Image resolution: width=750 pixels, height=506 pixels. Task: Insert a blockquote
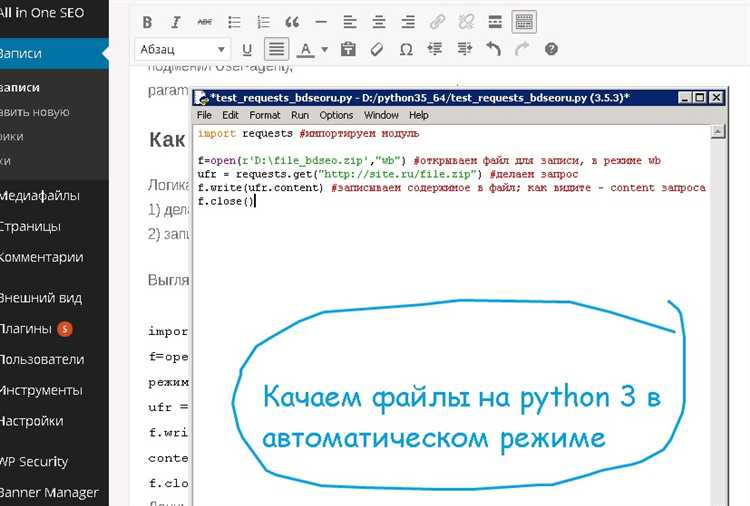(x=292, y=21)
